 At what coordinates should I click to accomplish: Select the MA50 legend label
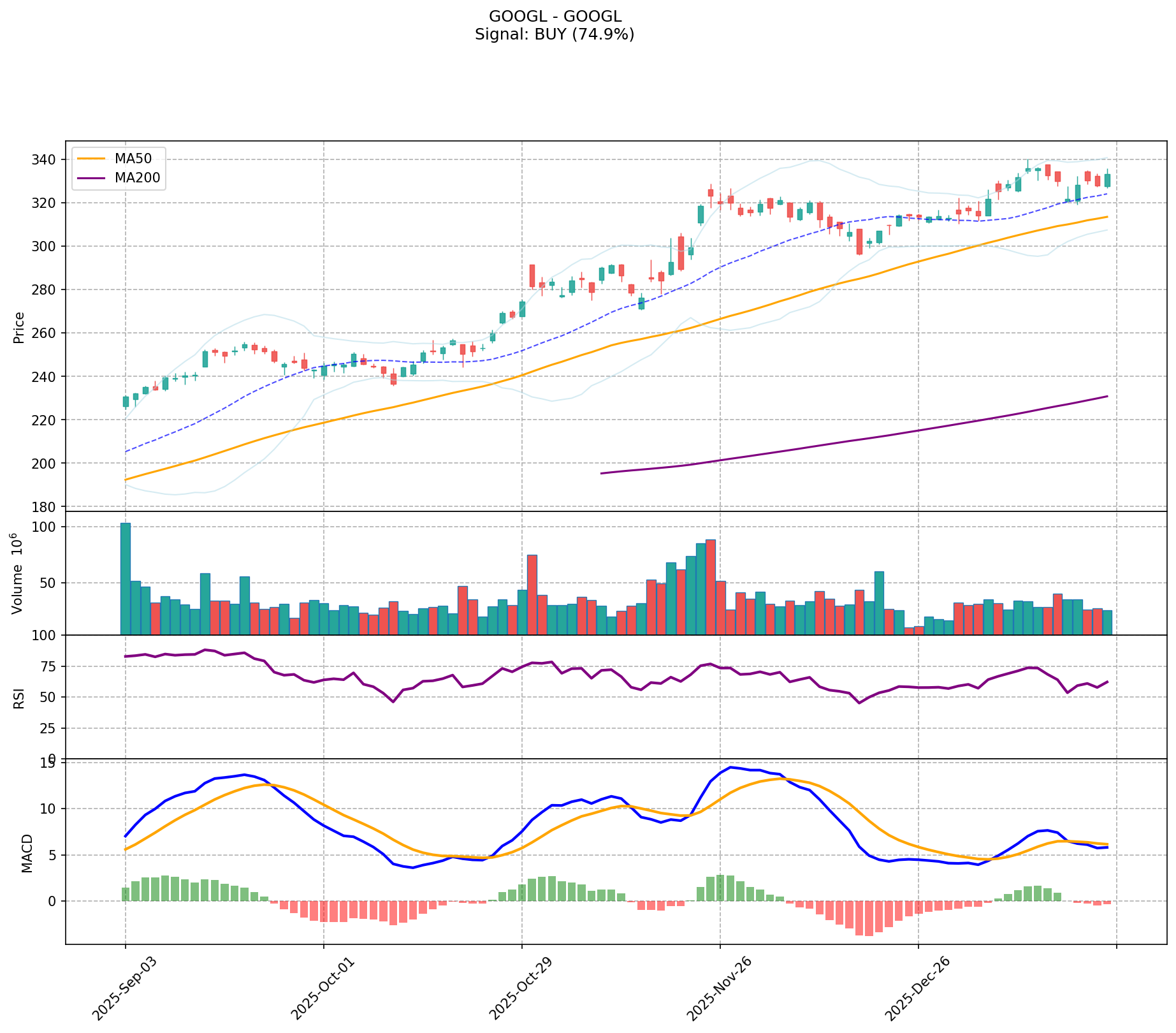(133, 159)
